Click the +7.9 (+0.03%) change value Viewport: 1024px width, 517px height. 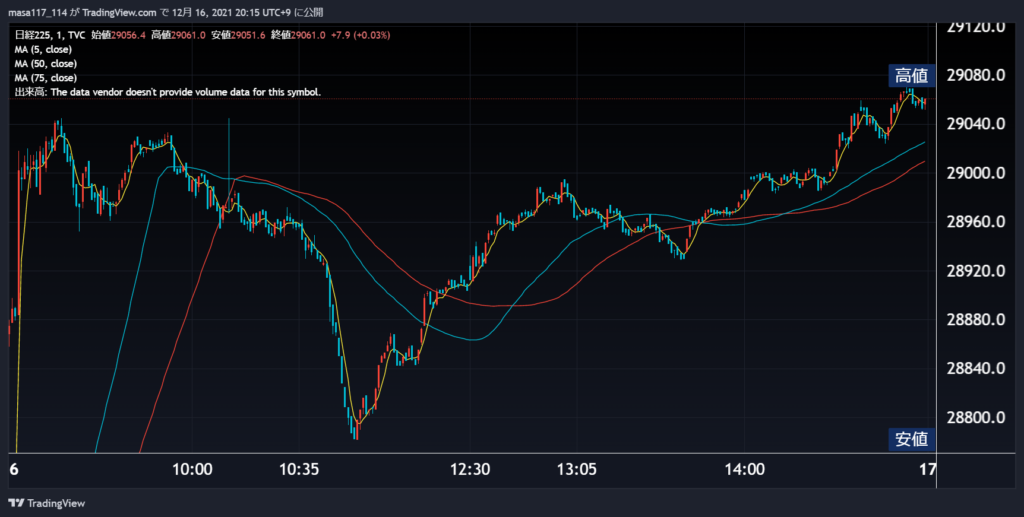pos(359,35)
